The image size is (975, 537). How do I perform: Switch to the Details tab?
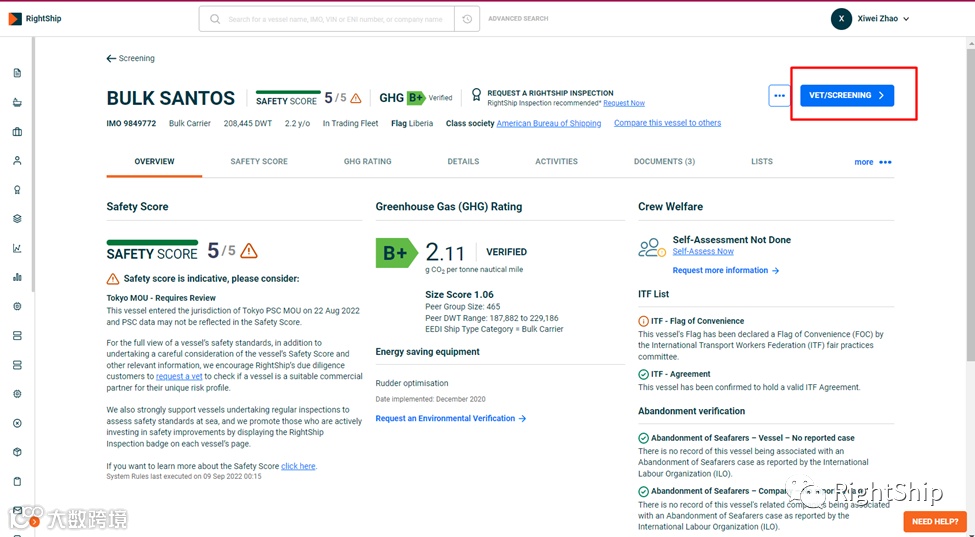(463, 162)
